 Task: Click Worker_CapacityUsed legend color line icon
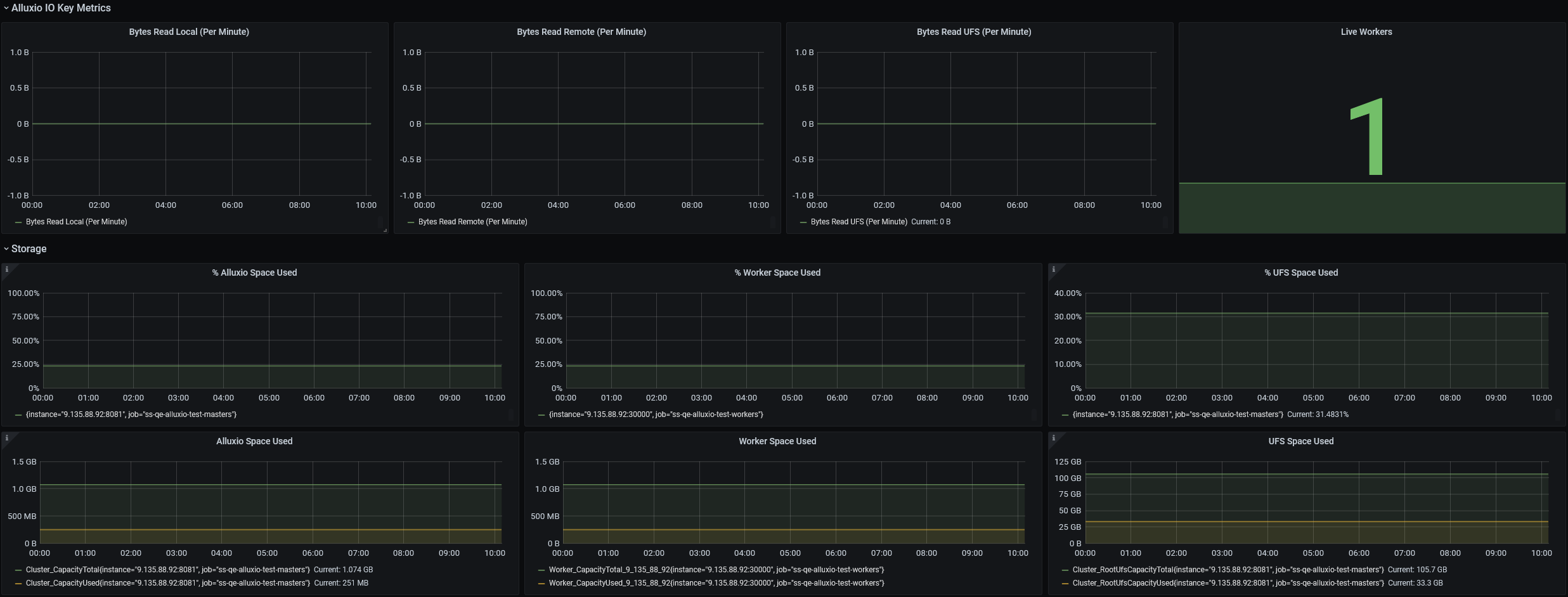click(x=541, y=584)
